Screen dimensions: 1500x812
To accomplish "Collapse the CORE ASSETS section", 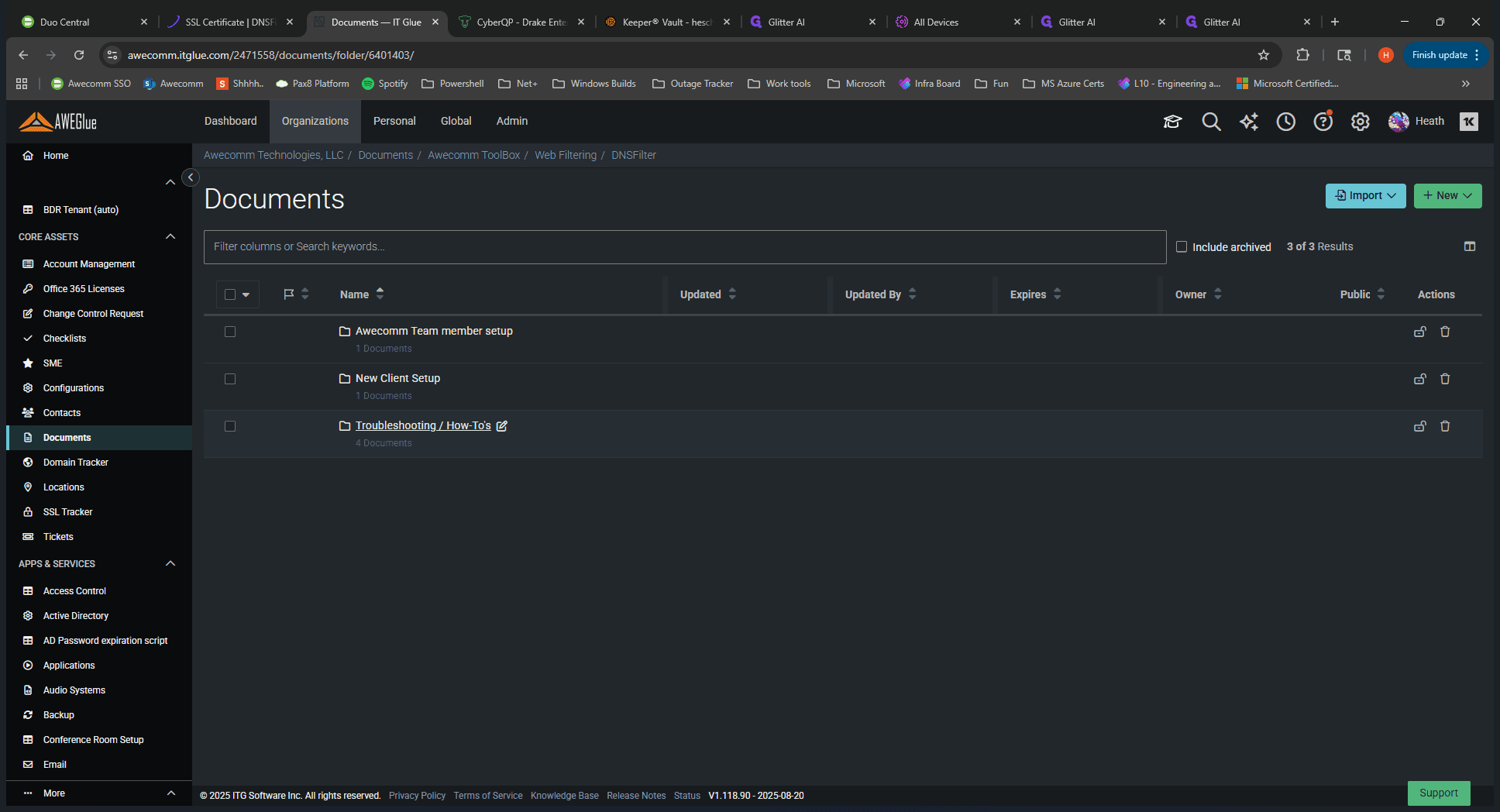I will (170, 236).
